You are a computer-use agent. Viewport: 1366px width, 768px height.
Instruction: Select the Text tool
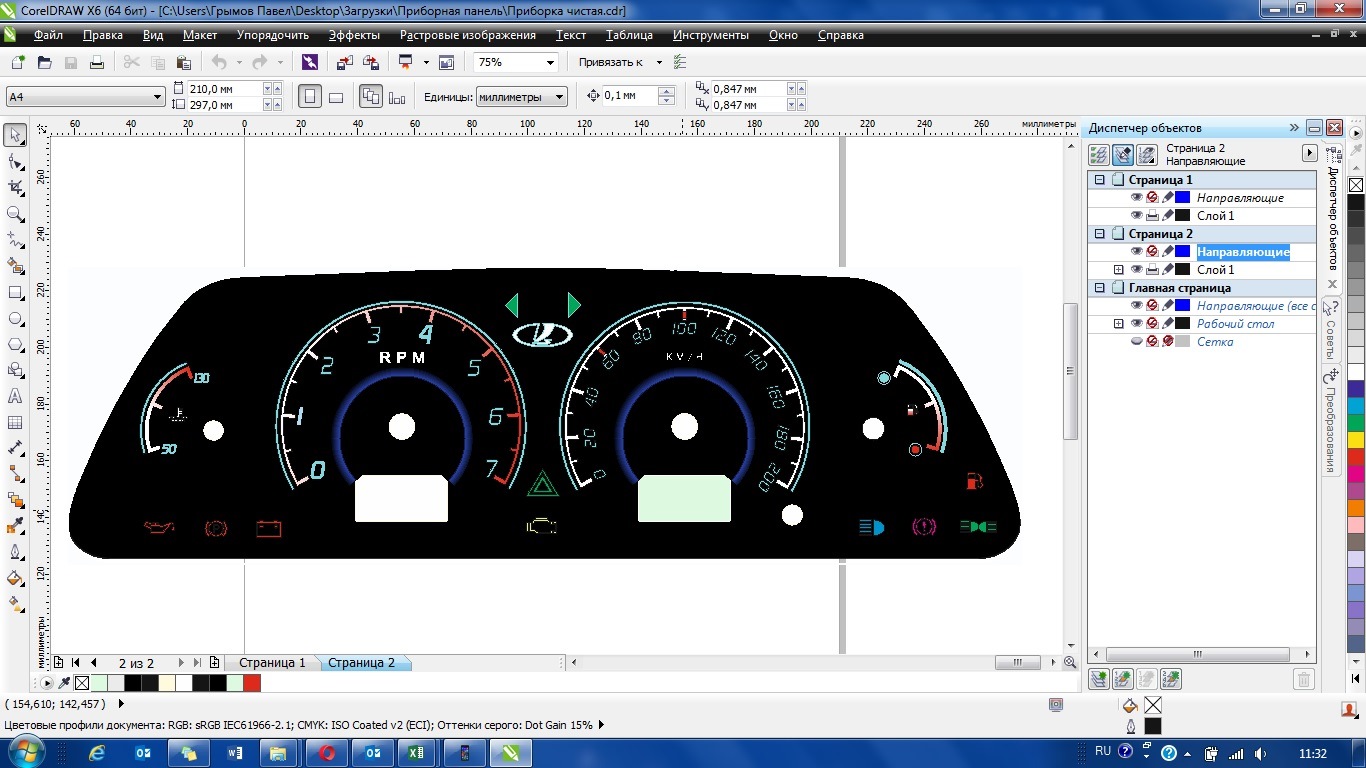pos(15,396)
